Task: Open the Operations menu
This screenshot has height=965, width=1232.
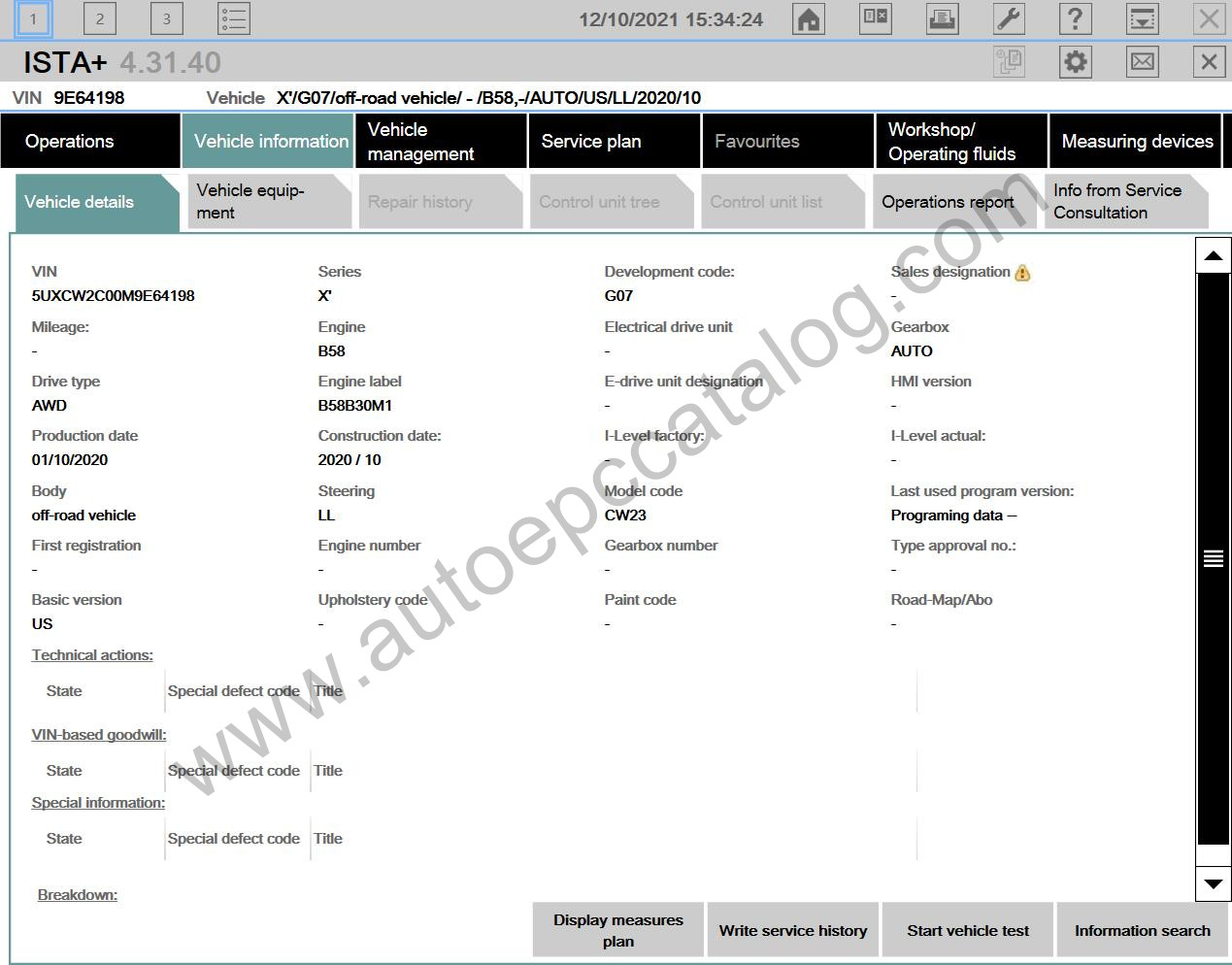Action: point(90,141)
